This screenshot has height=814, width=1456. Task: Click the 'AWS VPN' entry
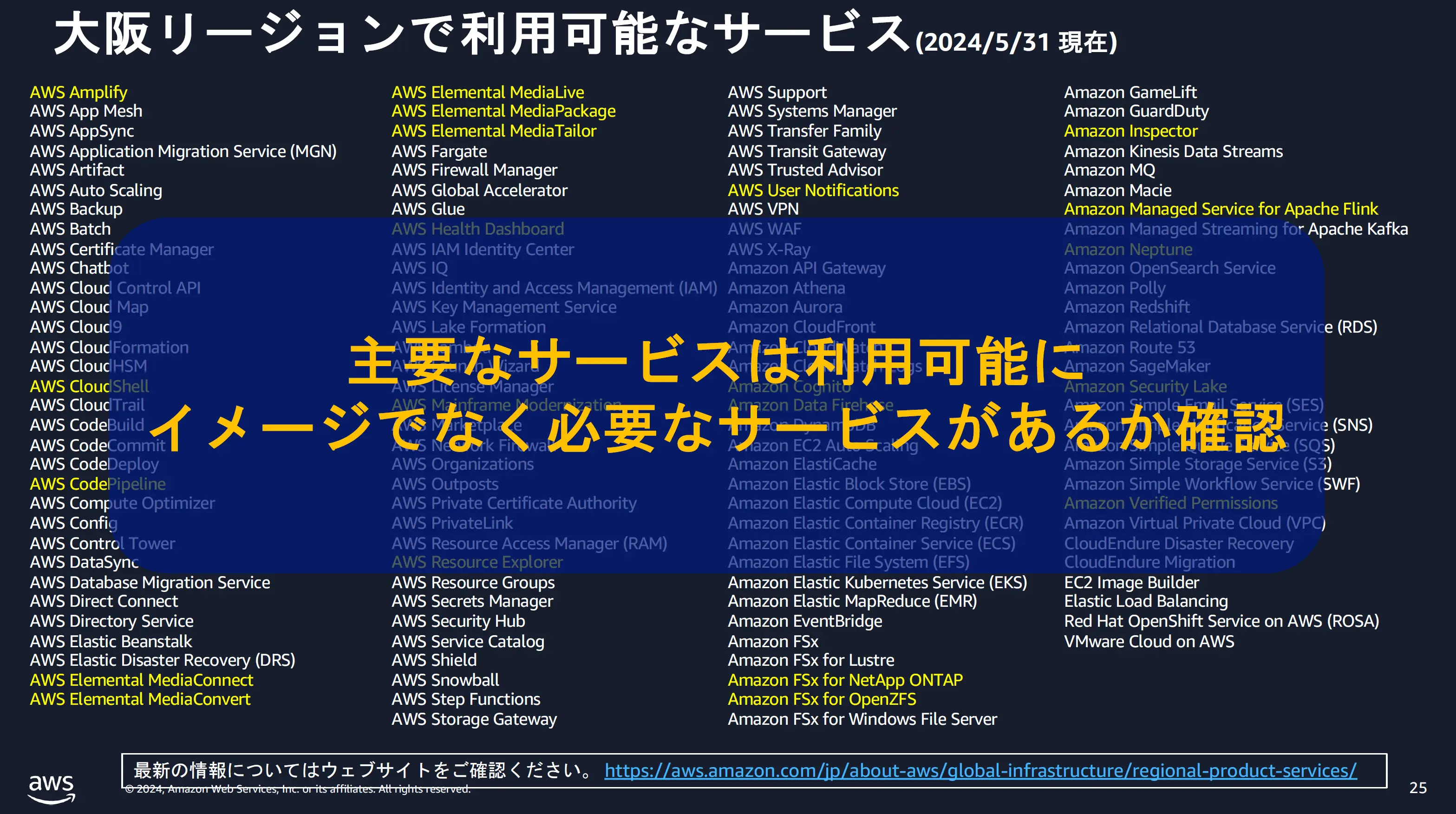[x=764, y=209]
